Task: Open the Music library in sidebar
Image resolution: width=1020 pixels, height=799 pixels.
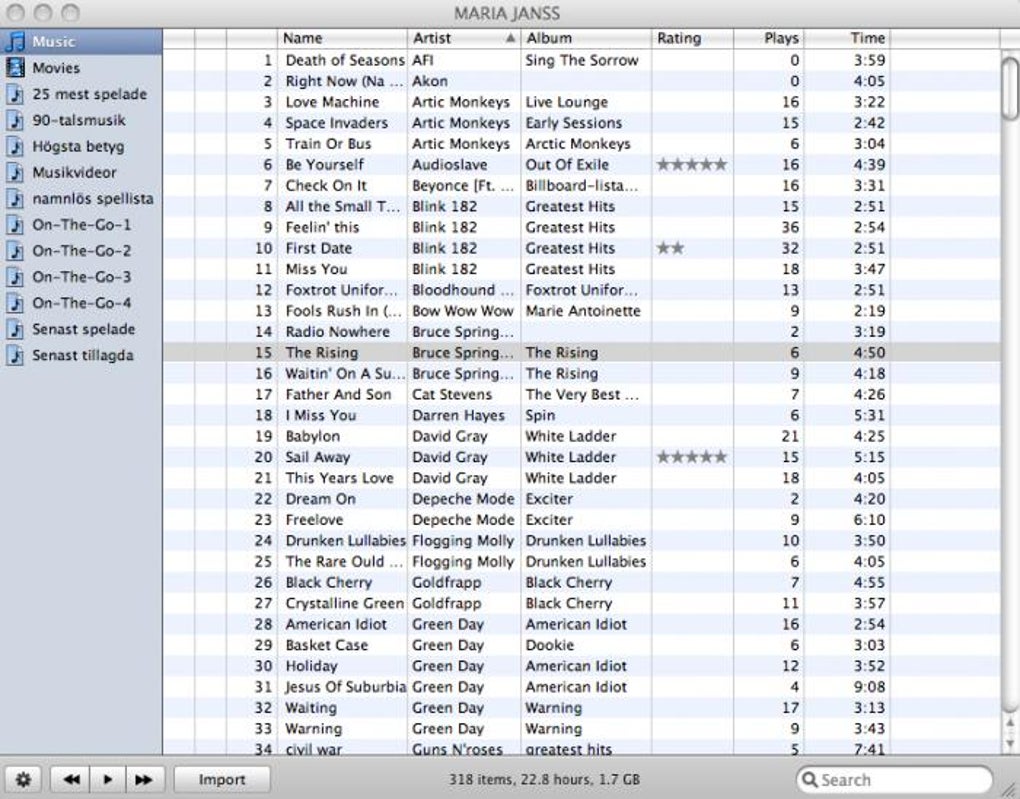Action: [x=81, y=42]
